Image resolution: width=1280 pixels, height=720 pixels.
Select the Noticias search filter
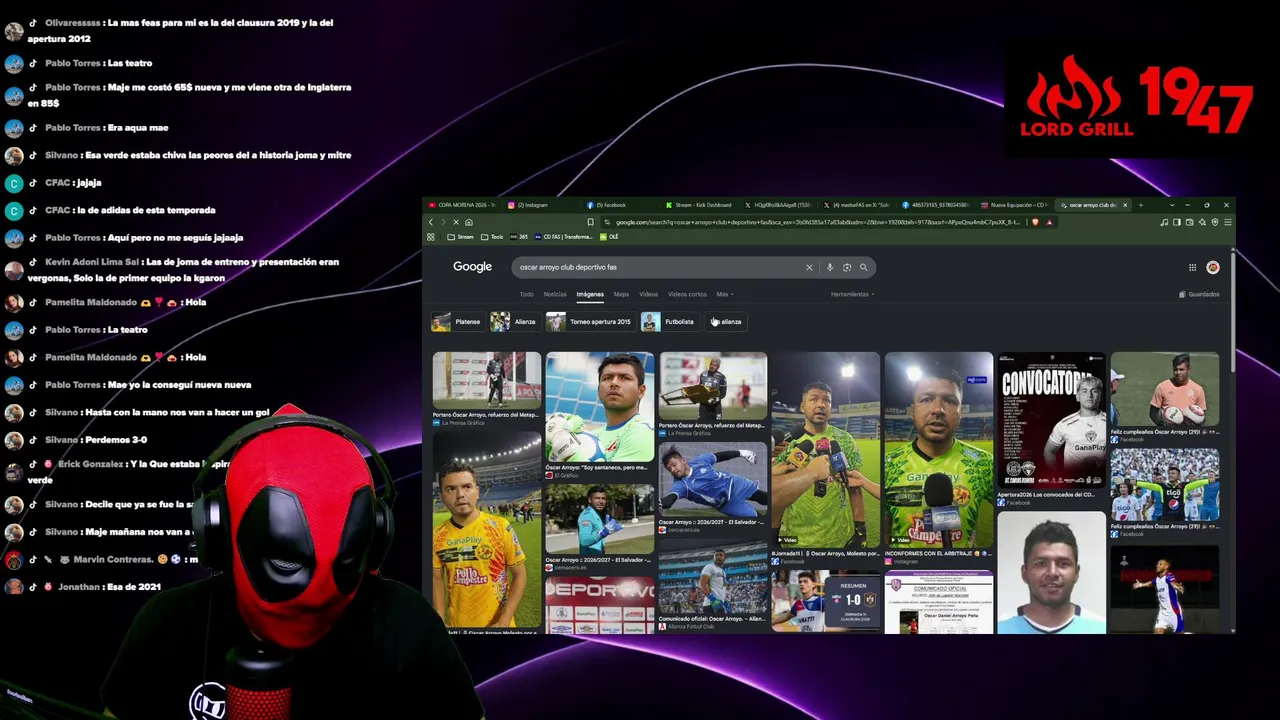(x=555, y=294)
